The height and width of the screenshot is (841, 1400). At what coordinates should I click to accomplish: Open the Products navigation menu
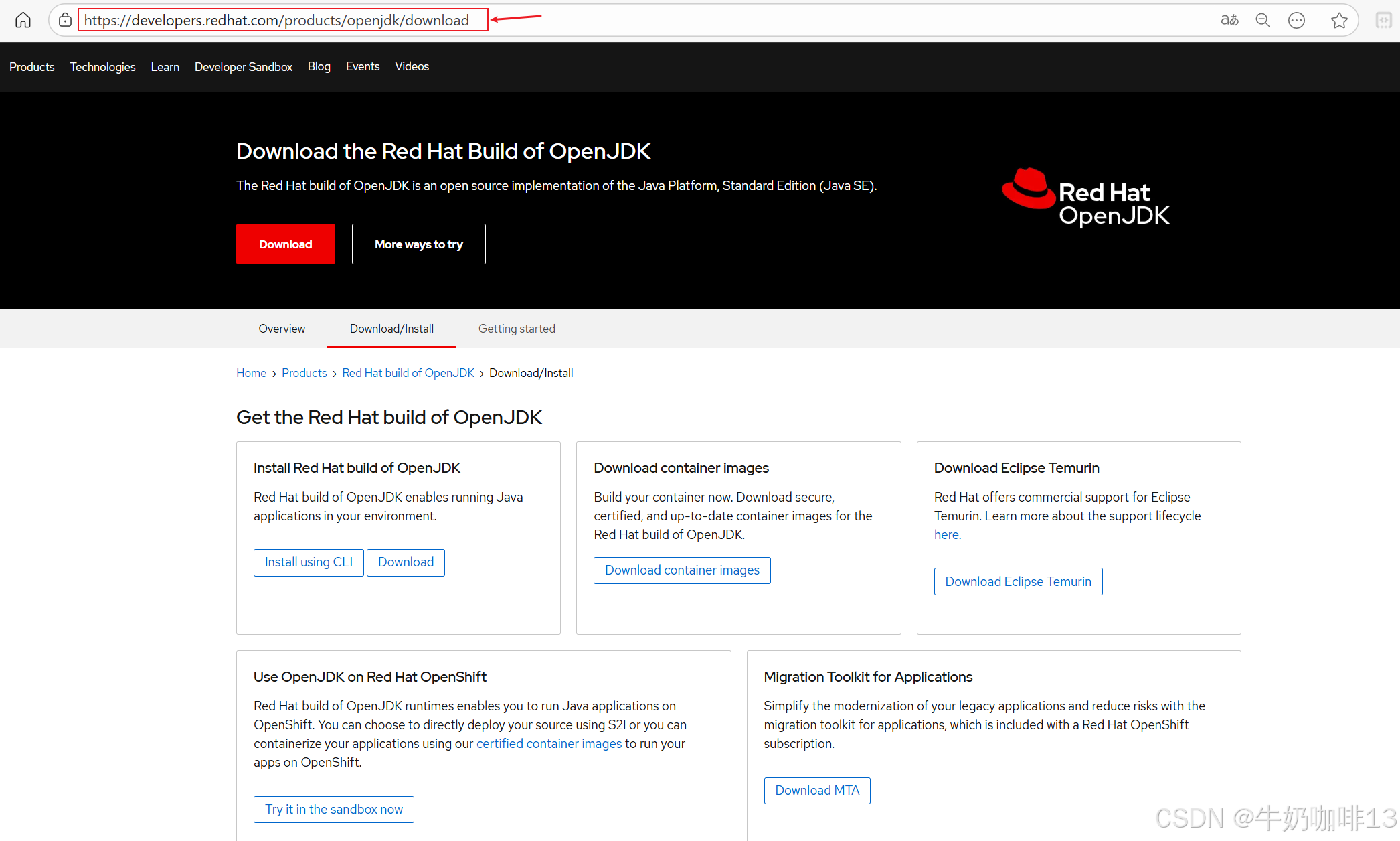pyautogui.click(x=32, y=67)
